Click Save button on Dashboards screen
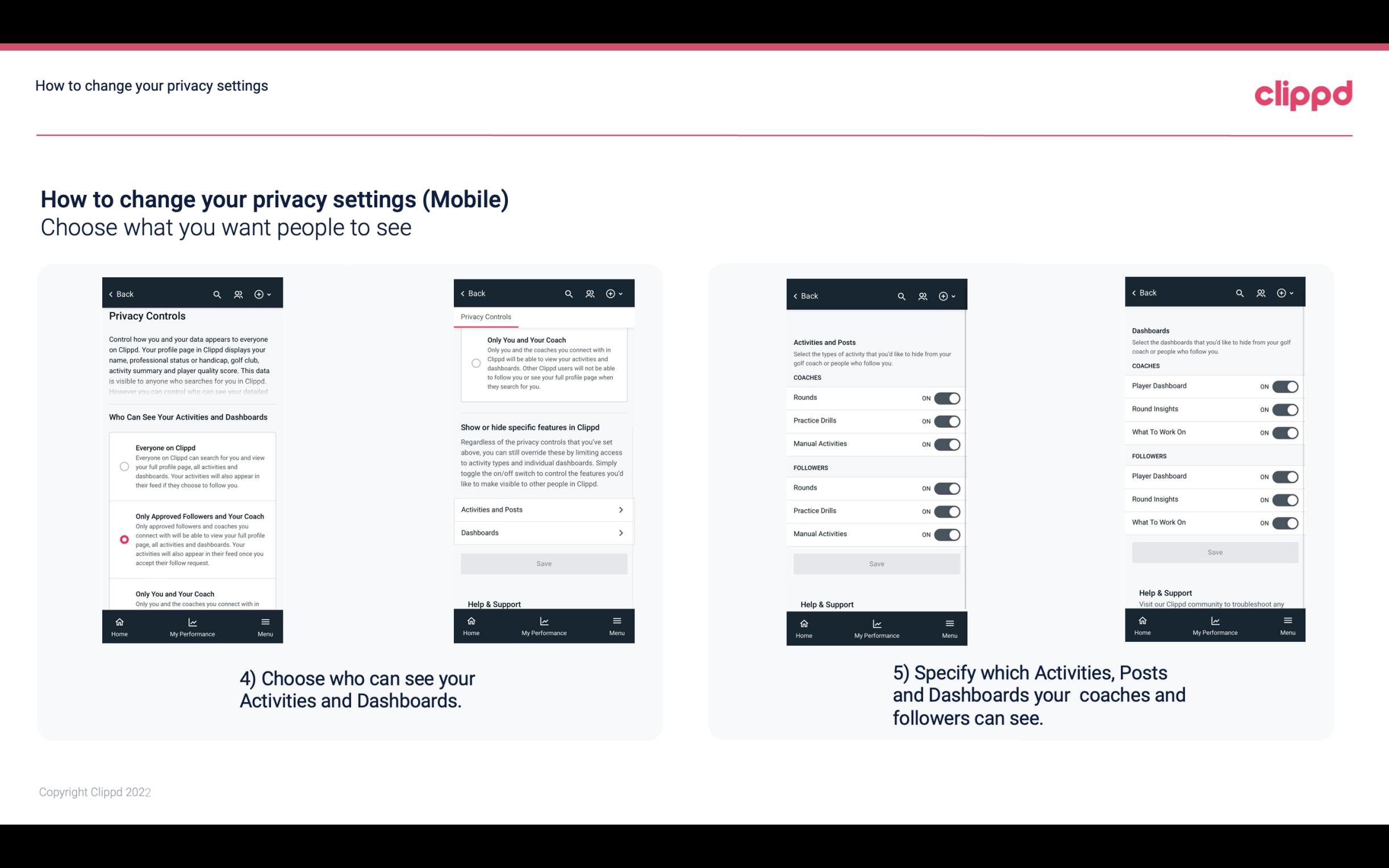 1214,552
